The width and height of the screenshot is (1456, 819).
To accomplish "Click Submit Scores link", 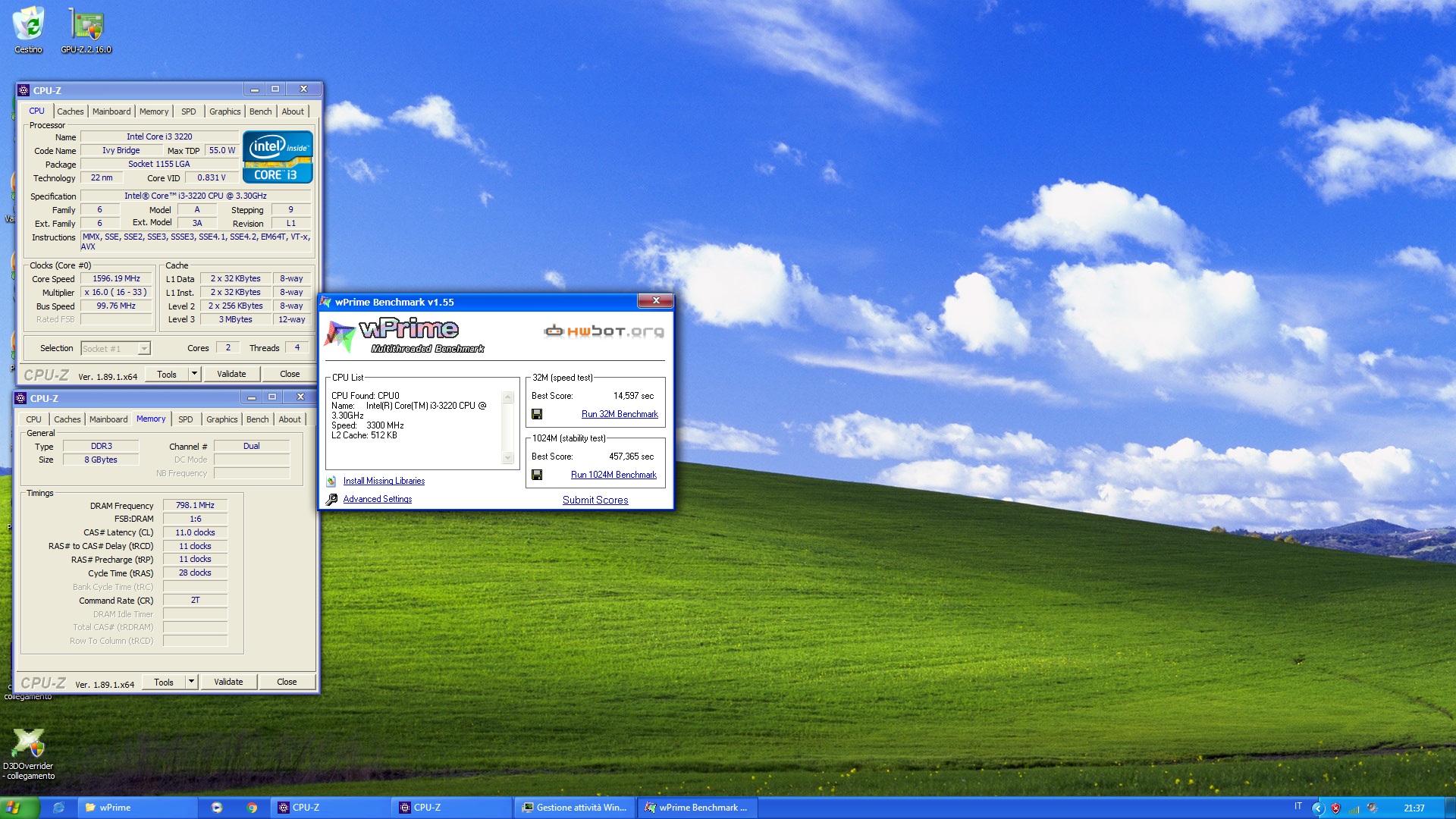I will 595,500.
